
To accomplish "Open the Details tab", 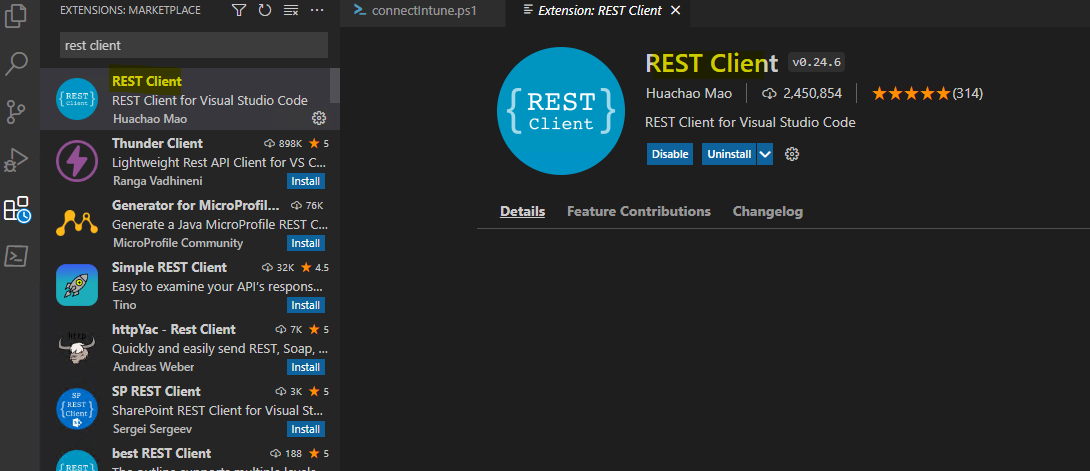I will [x=522, y=211].
